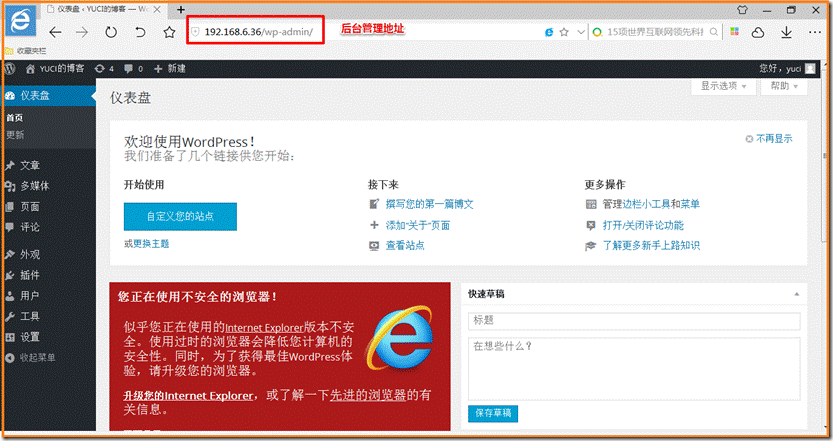Close the 仪表盘 browser tab
Screen dimensions: 833x441
pyautogui.click(x=157, y=10)
